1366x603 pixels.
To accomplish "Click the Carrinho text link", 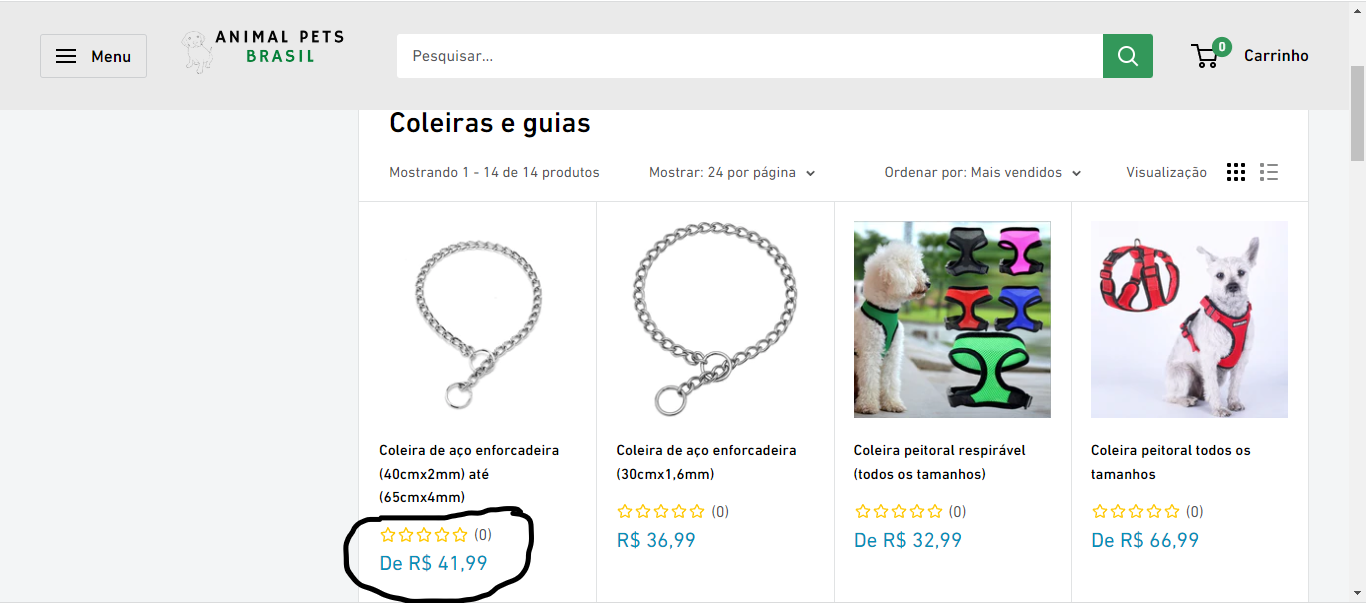I will tap(1276, 56).
